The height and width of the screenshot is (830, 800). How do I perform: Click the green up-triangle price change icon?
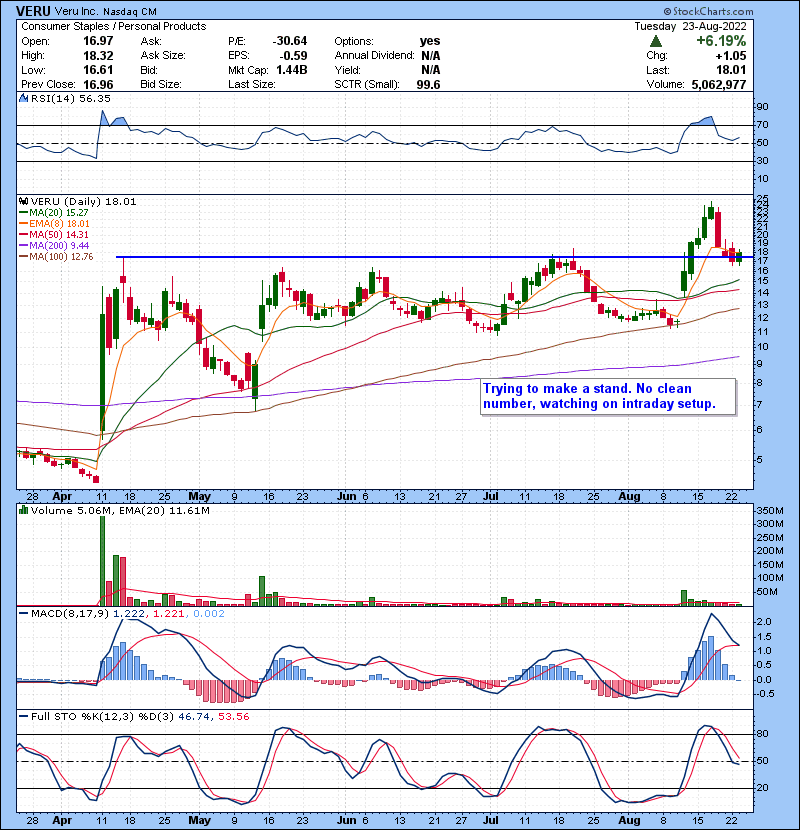pos(655,41)
